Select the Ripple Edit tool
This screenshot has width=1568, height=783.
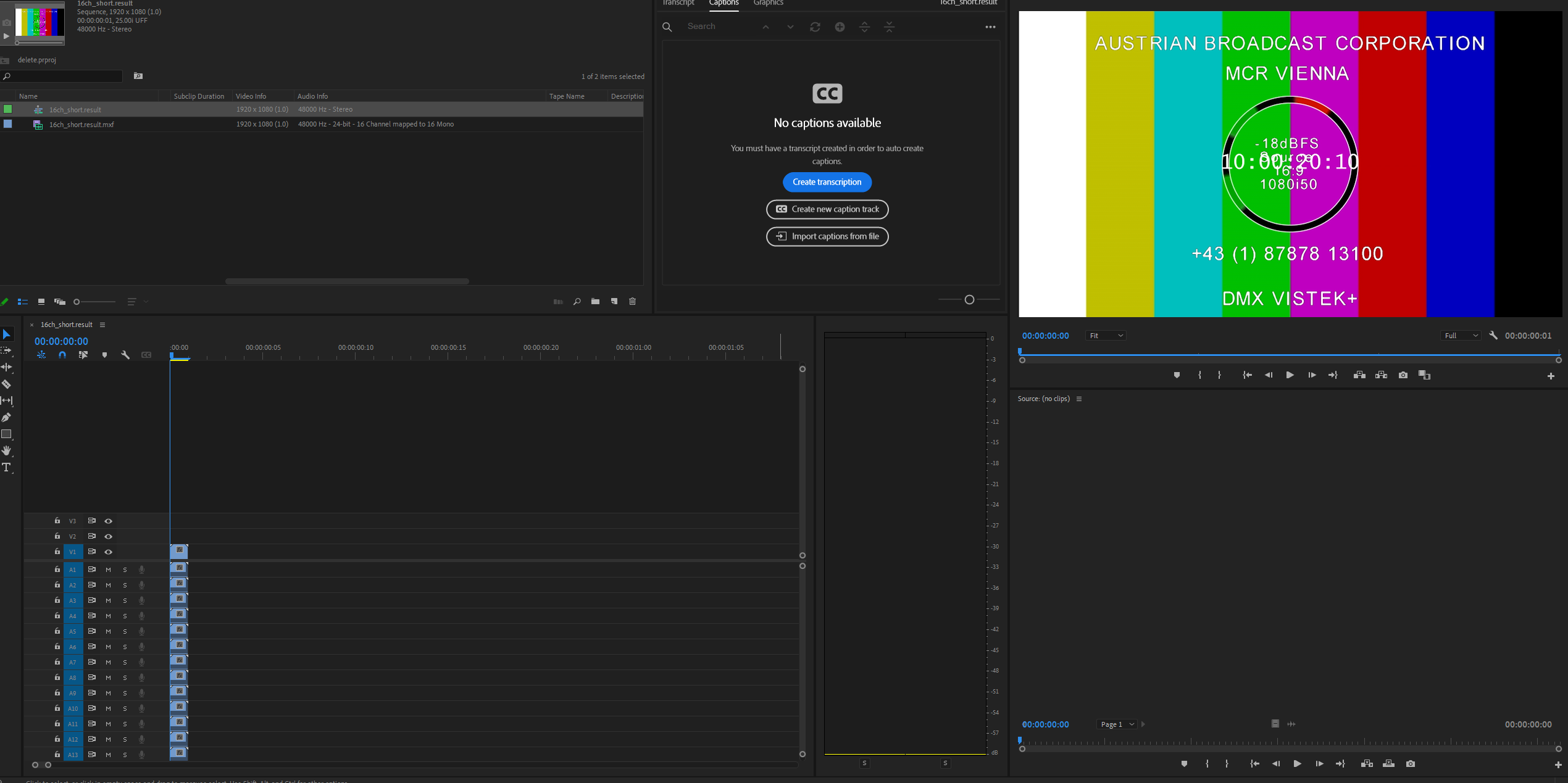7,367
